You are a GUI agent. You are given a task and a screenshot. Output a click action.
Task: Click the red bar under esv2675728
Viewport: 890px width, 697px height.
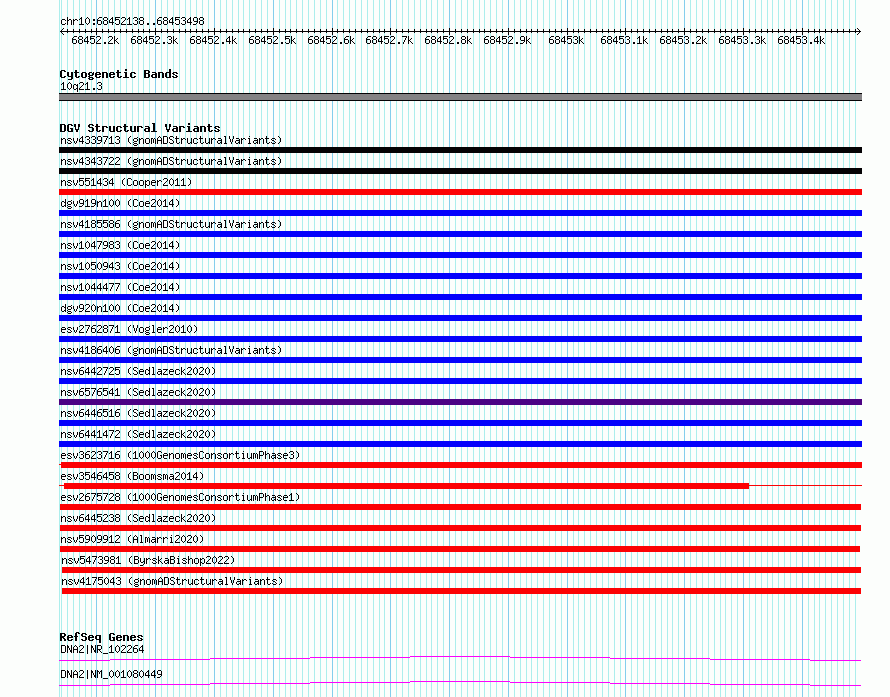tap(461, 507)
